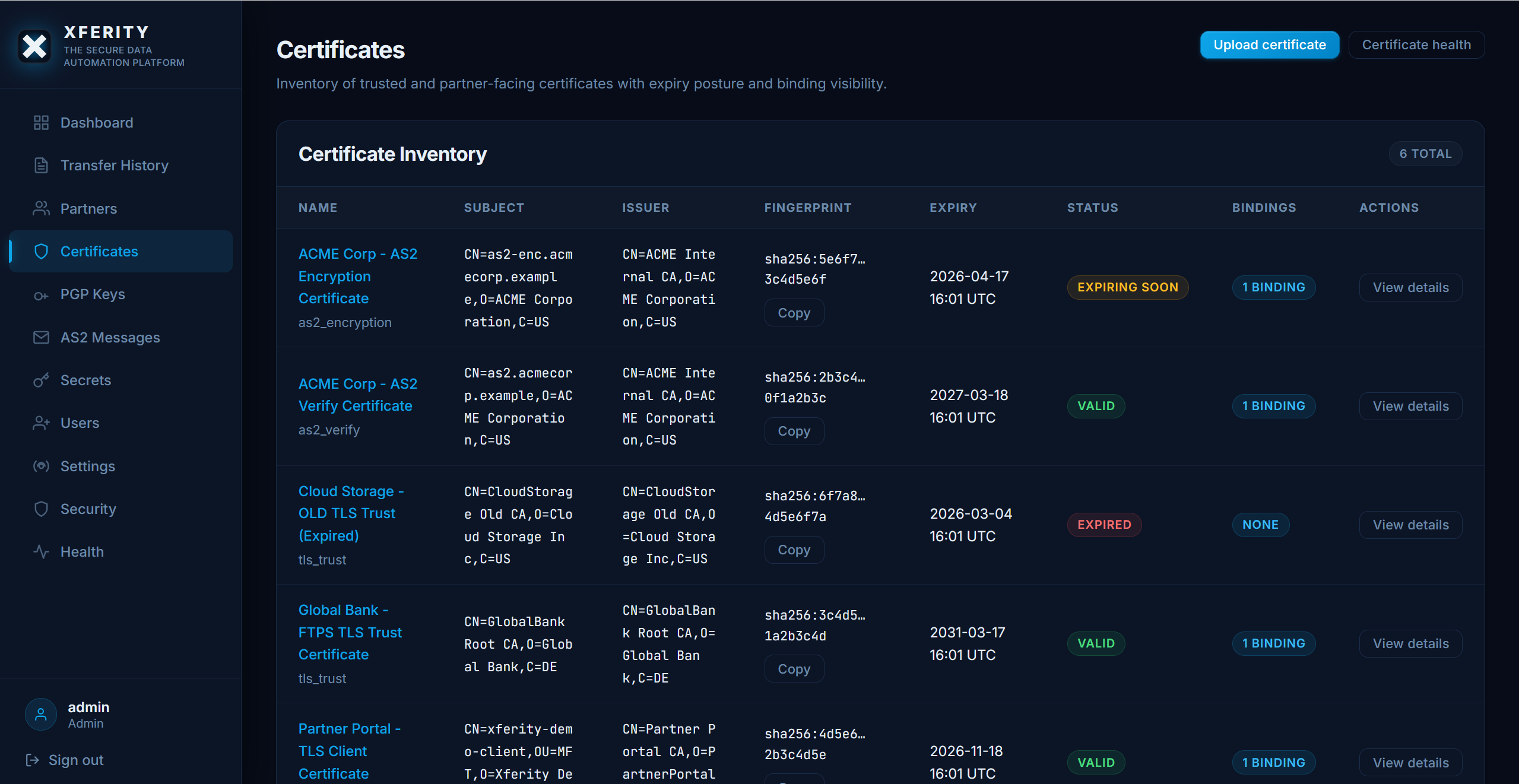
Task: Click the Transfer History document icon
Action: pyautogui.click(x=41, y=166)
